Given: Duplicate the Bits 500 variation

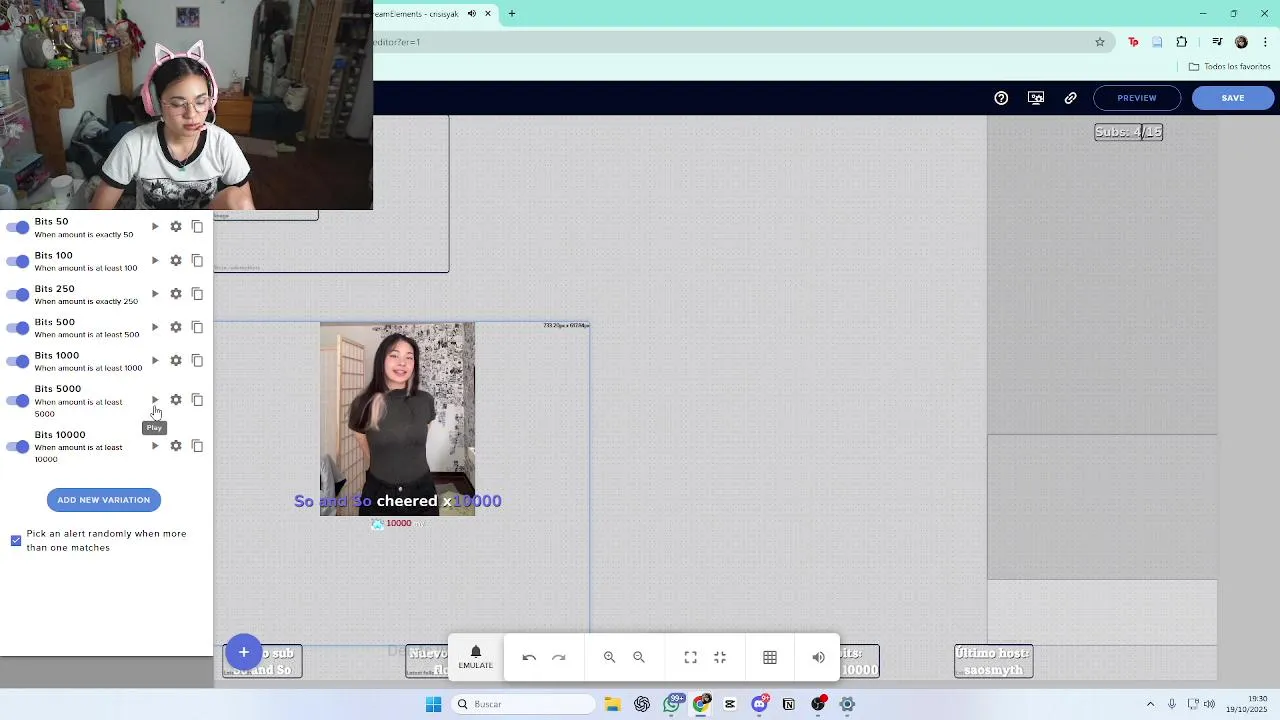Looking at the screenshot, I should pyautogui.click(x=197, y=327).
